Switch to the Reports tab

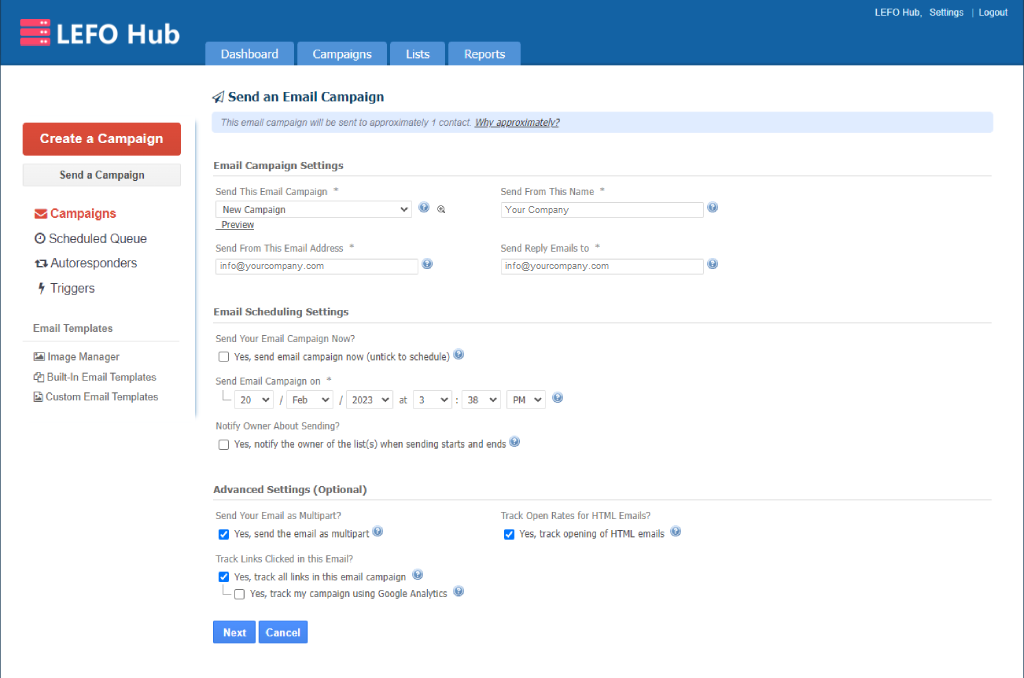(x=484, y=54)
